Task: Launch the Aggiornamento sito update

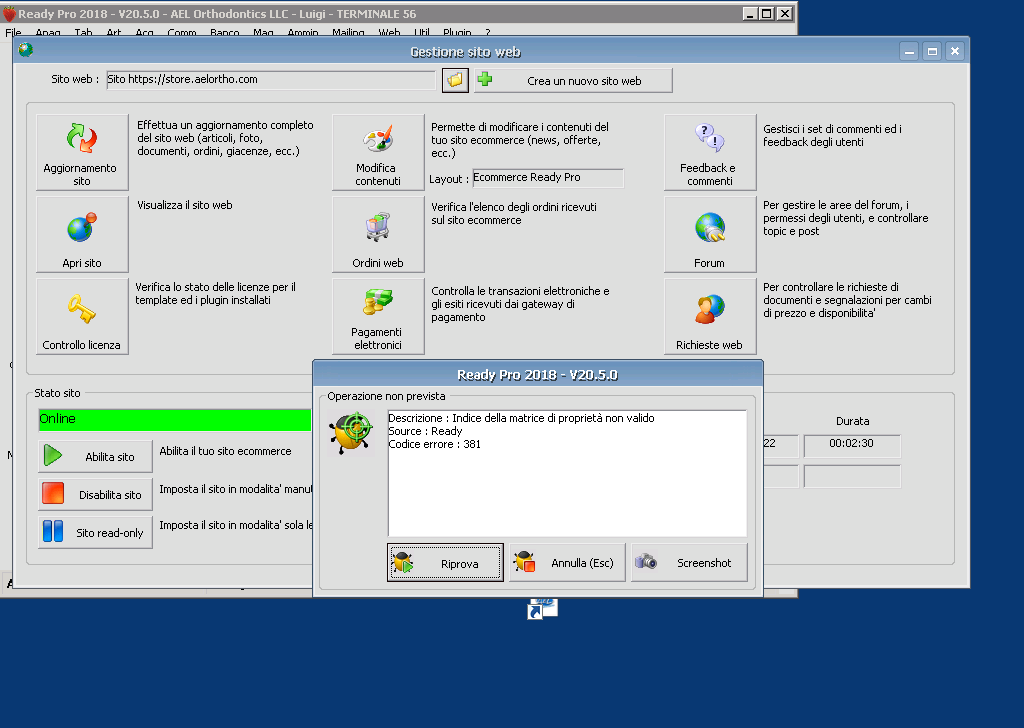Action: (x=82, y=152)
